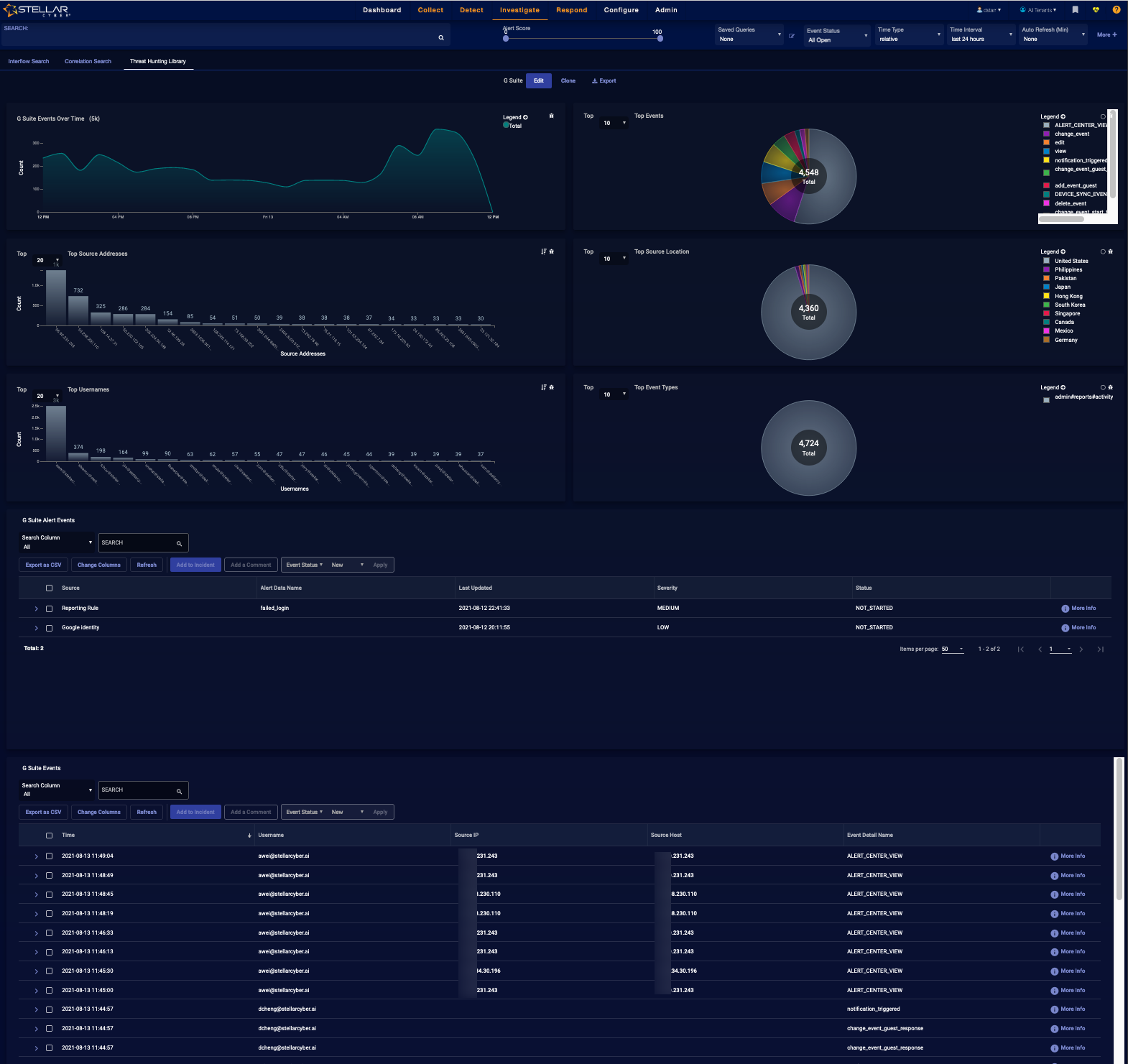Open the Detect menu
The width and height of the screenshot is (1128, 1064).
[471, 10]
